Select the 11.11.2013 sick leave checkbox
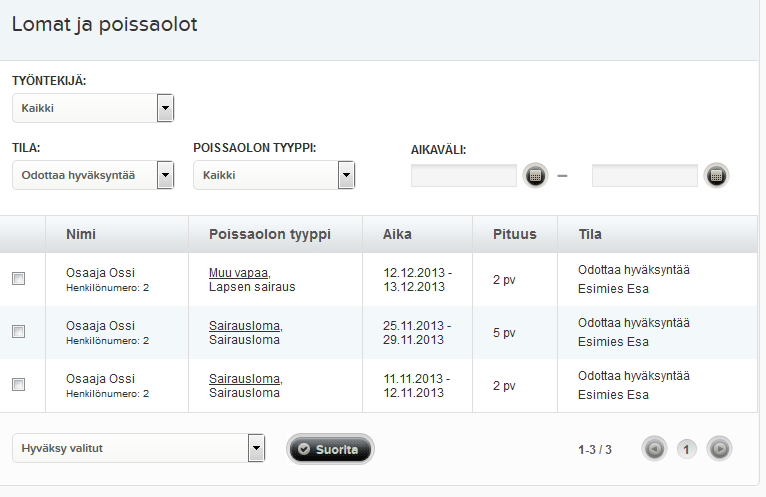766x497 pixels. 18,385
